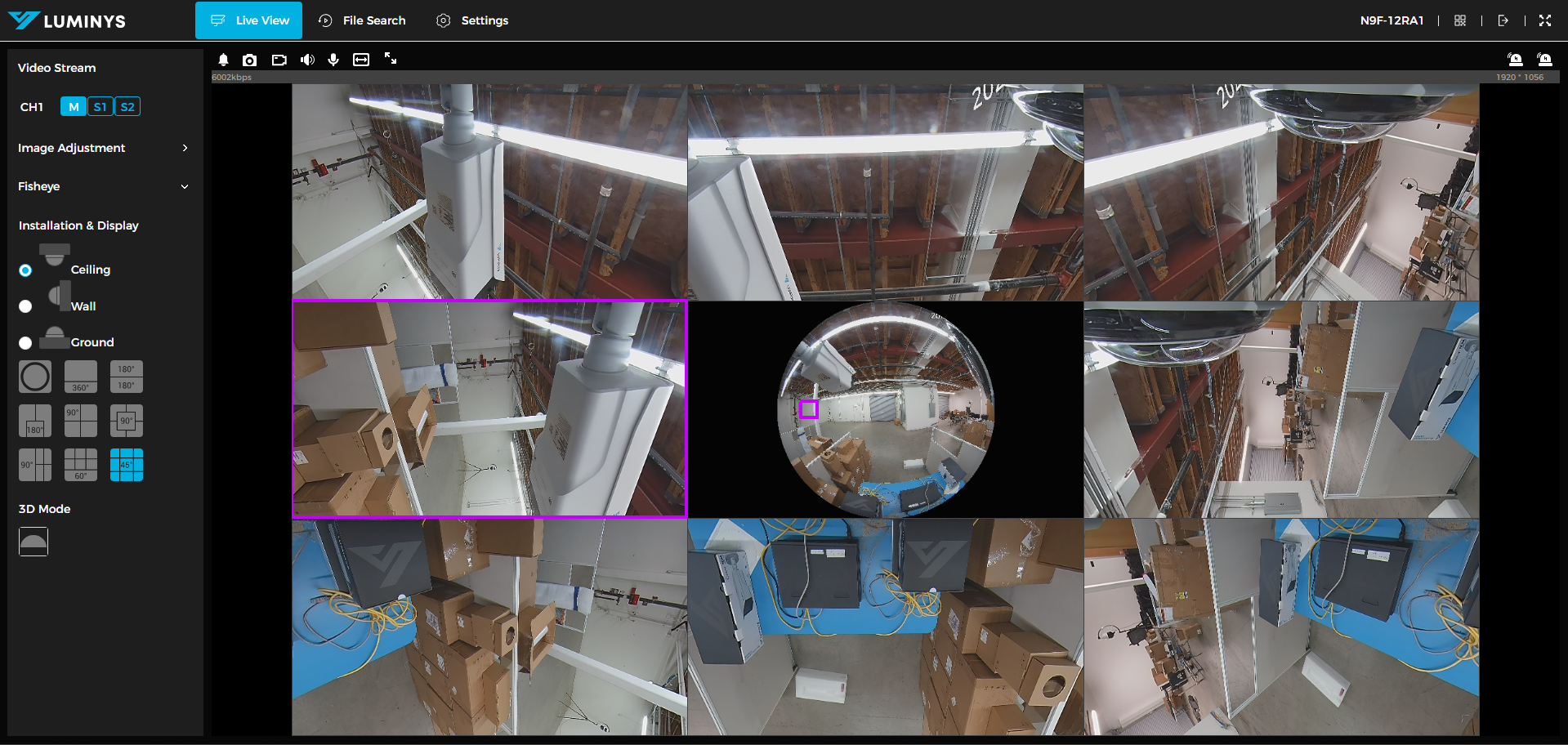
Task: Switch to the Settings tab
Action: [x=472, y=20]
